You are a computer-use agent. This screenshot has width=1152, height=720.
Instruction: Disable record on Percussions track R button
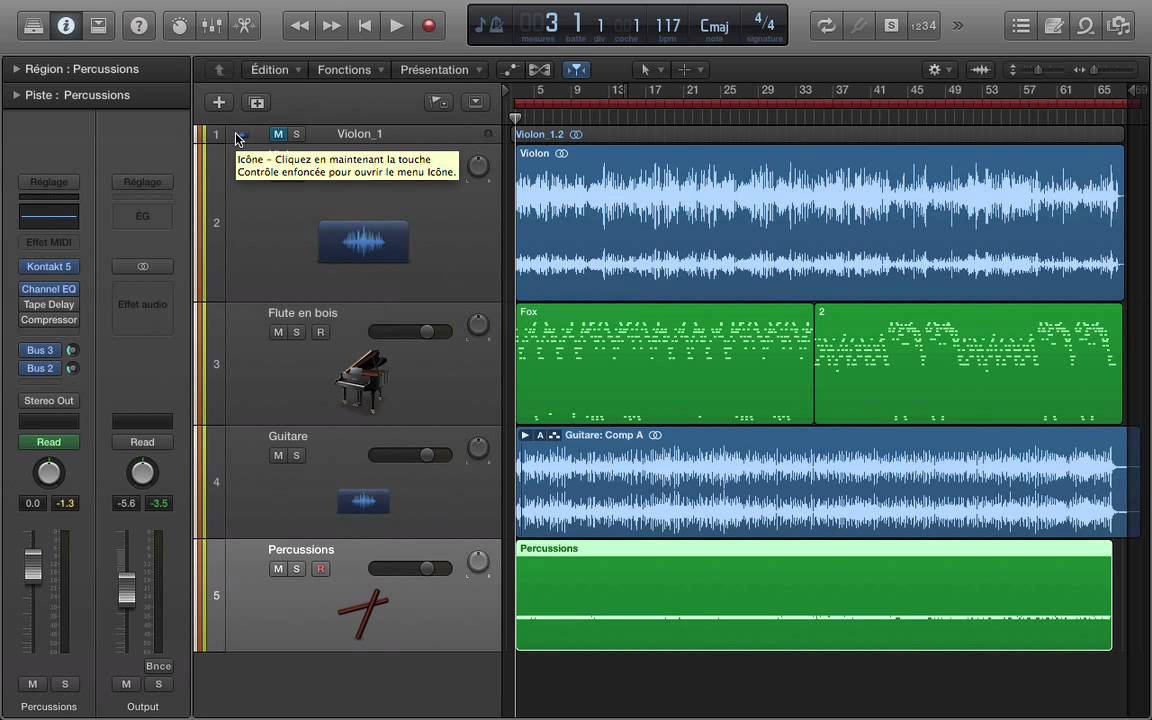click(x=320, y=569)
